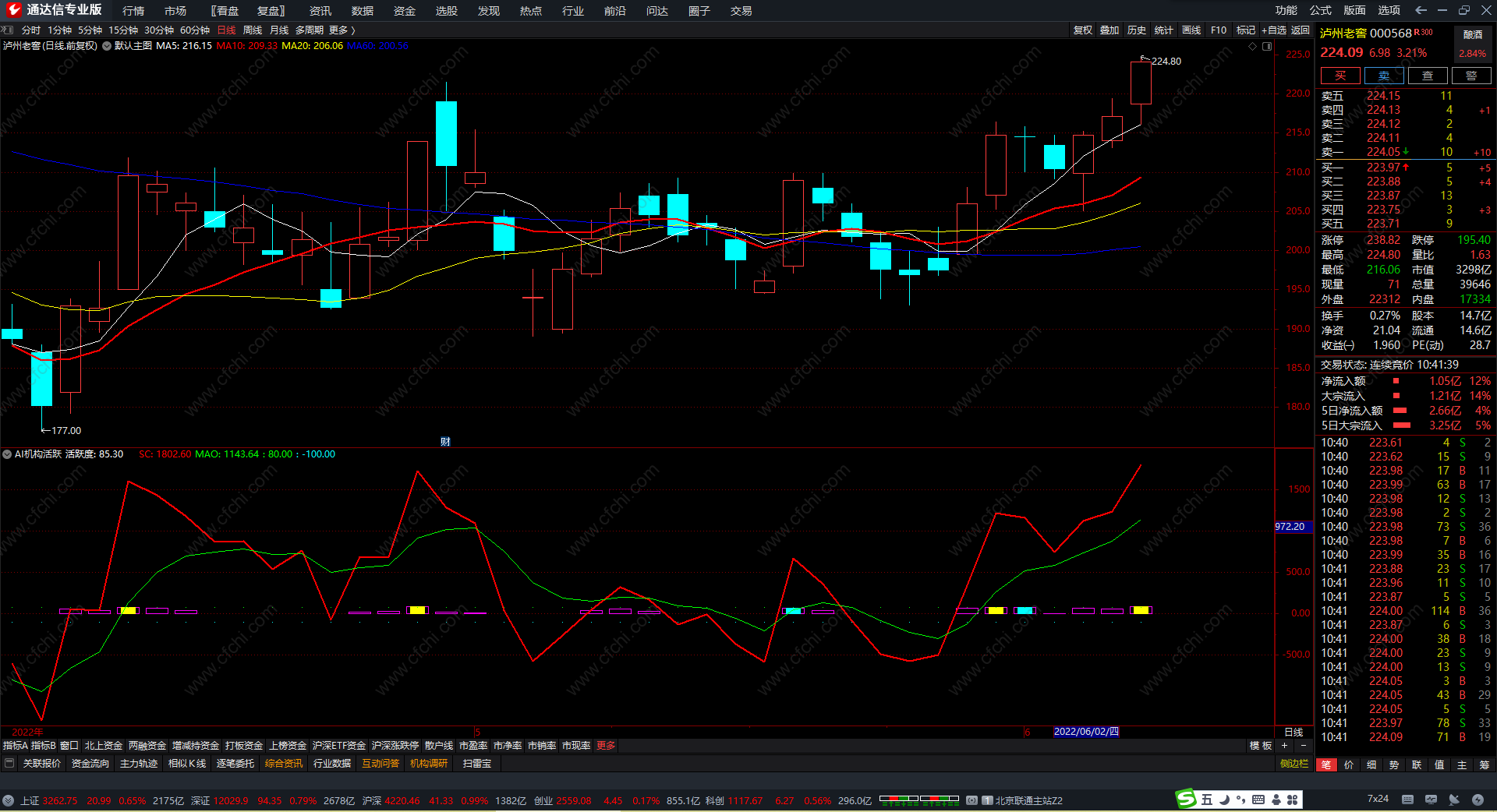Select the 笔 tick detail tab
This screenshot has height=812, width=1497.
click(x=1325, y=765)
